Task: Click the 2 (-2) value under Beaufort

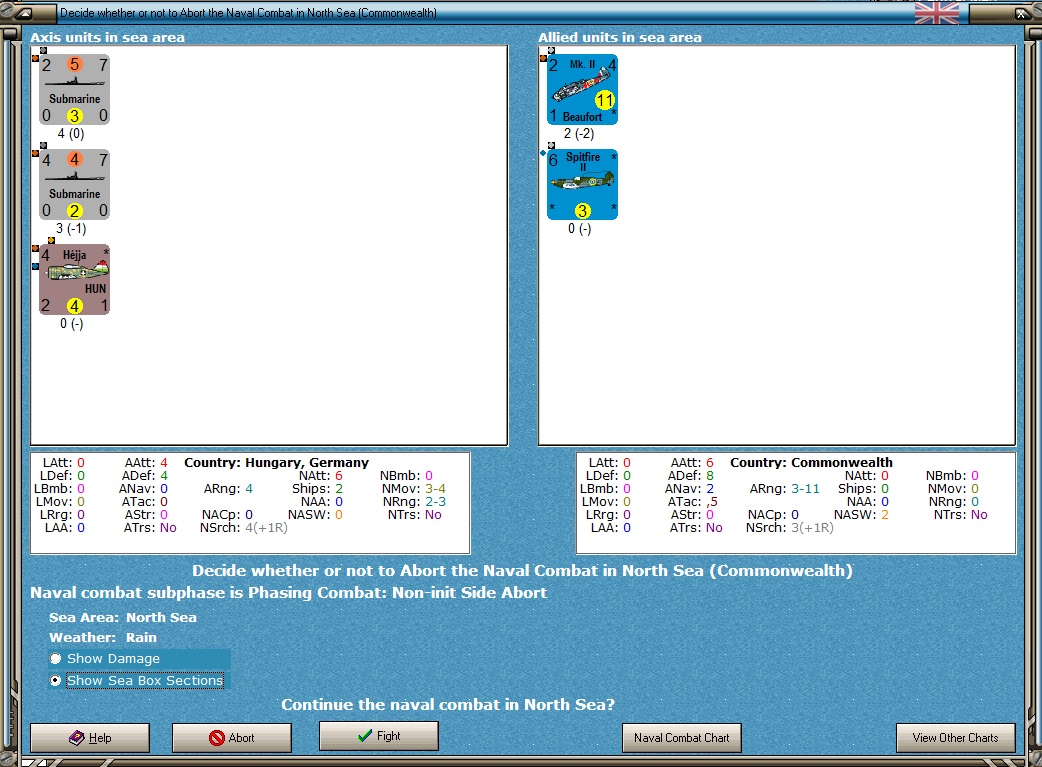Action: [x=579, y=134]
